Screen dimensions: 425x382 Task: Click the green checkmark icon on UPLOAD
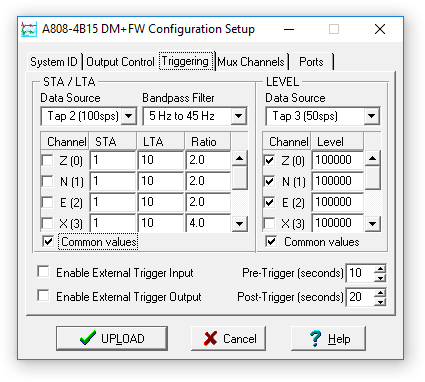point(88,338)
